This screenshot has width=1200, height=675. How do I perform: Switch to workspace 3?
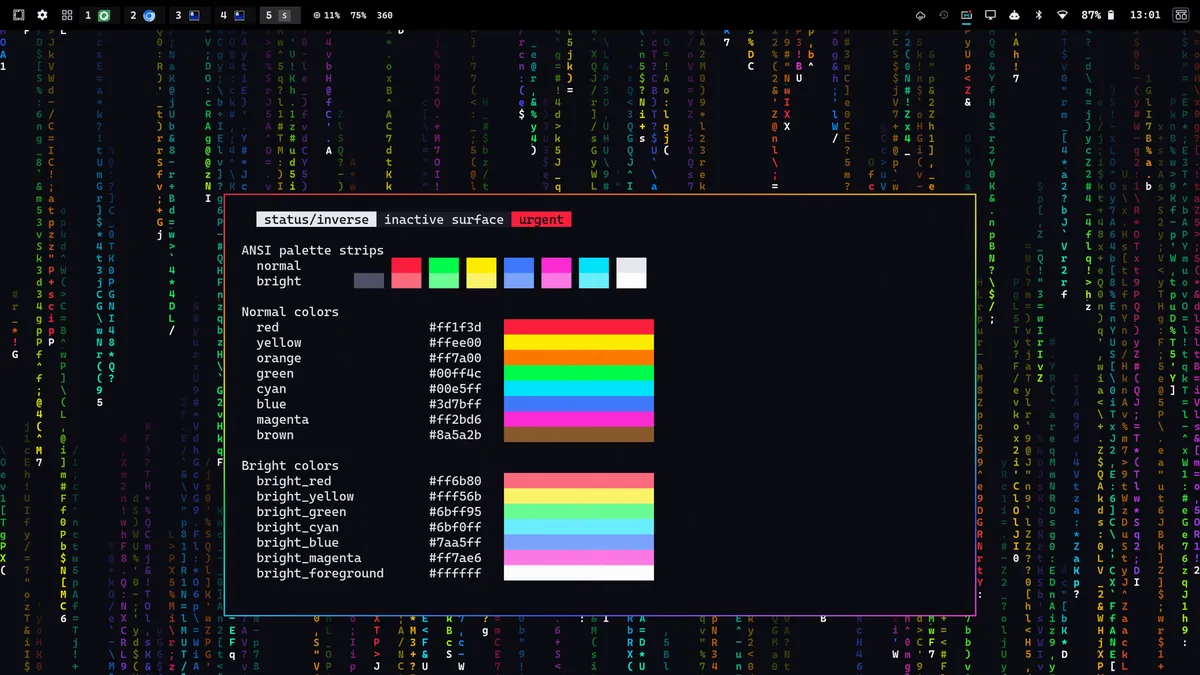[188, 15]
